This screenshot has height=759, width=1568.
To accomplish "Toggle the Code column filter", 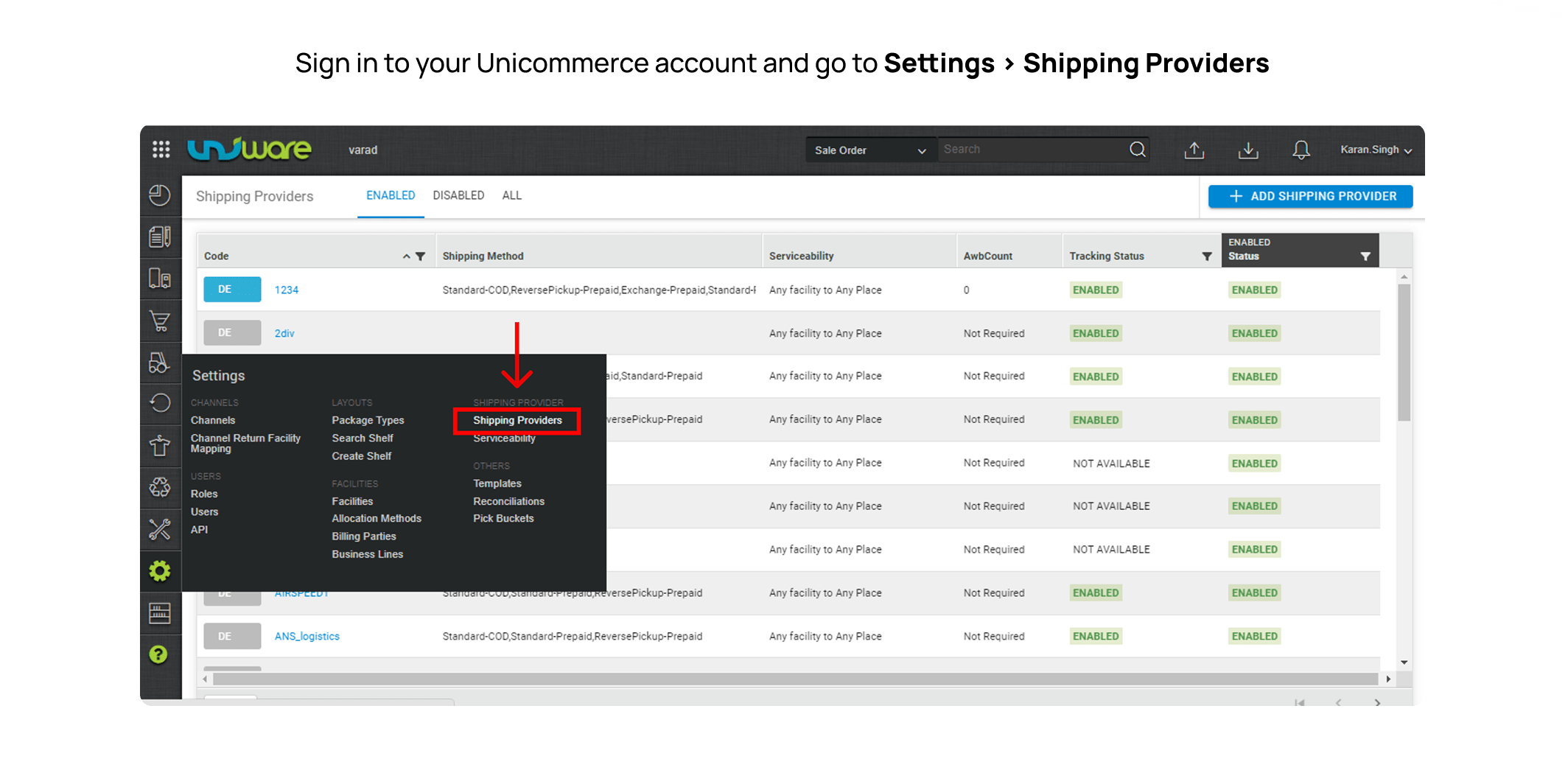I will (x=421, y=256).
